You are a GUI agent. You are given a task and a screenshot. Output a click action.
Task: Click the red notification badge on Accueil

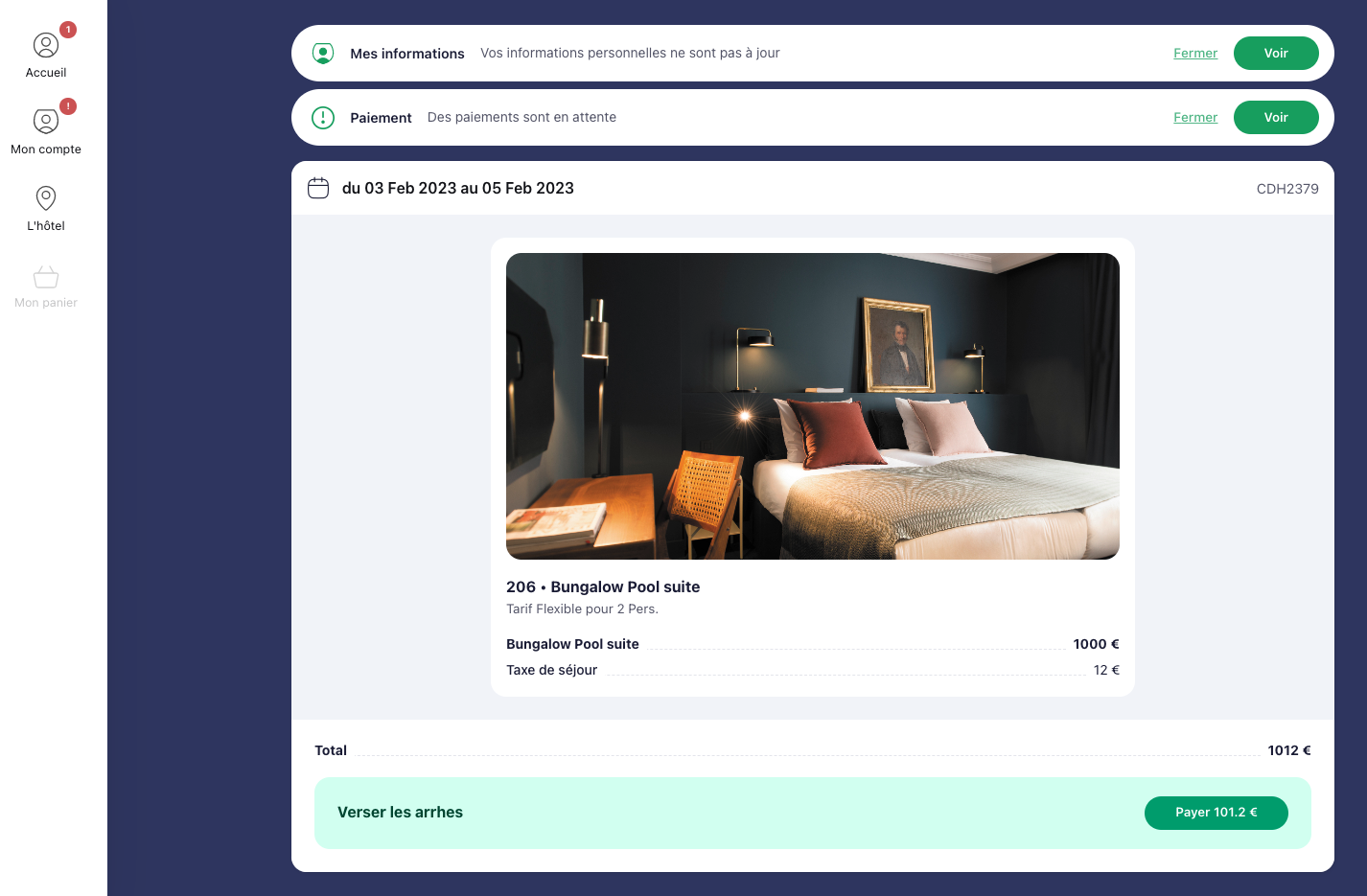68,30
